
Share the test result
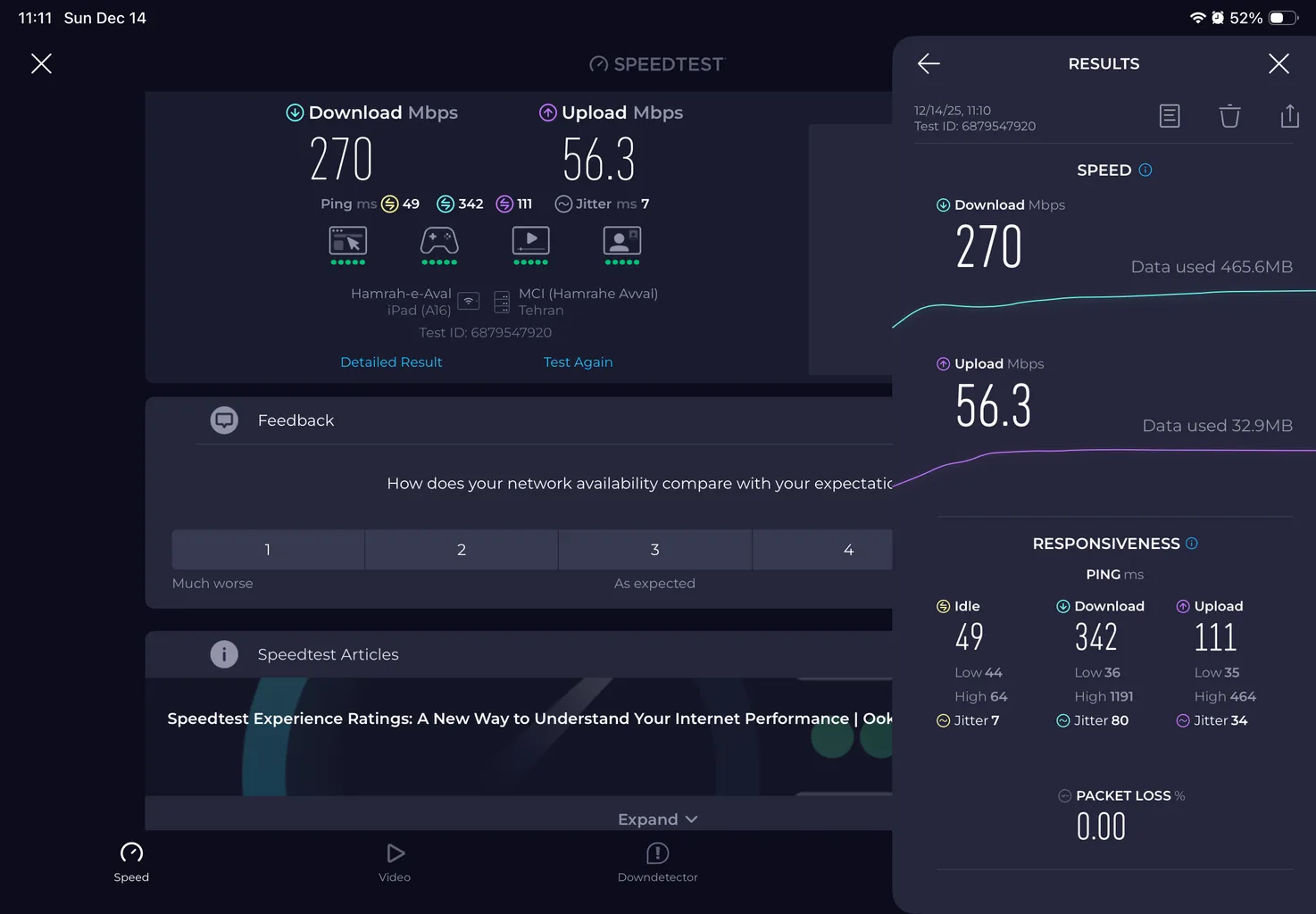click(1289, 116)
